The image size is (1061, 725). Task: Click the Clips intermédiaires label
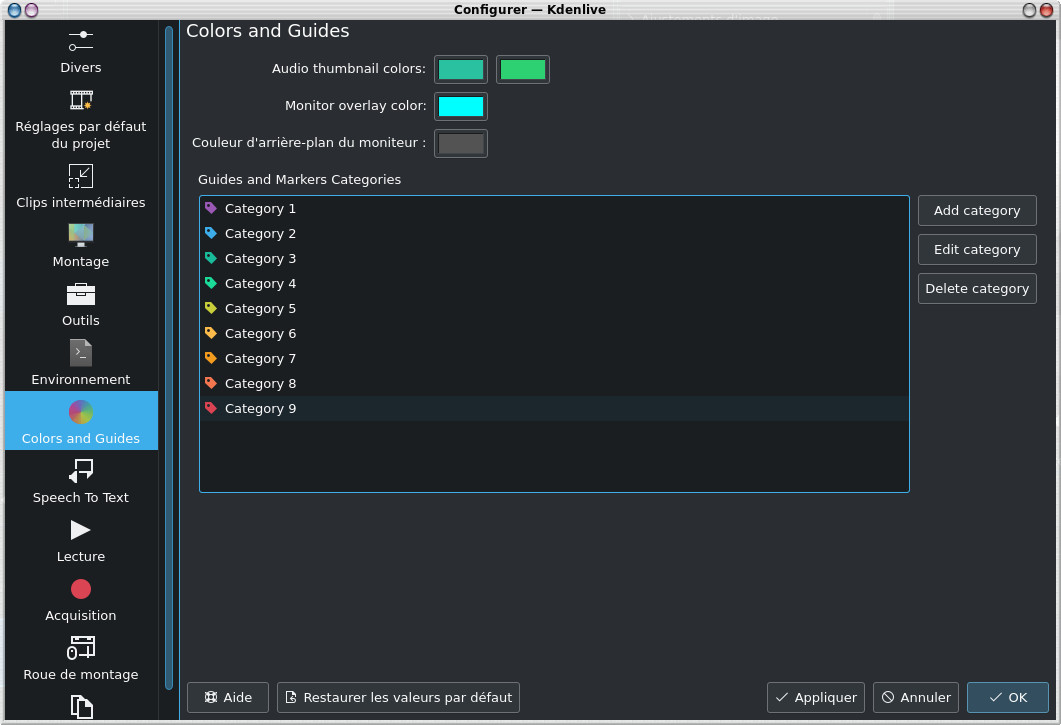pos(81,202)
